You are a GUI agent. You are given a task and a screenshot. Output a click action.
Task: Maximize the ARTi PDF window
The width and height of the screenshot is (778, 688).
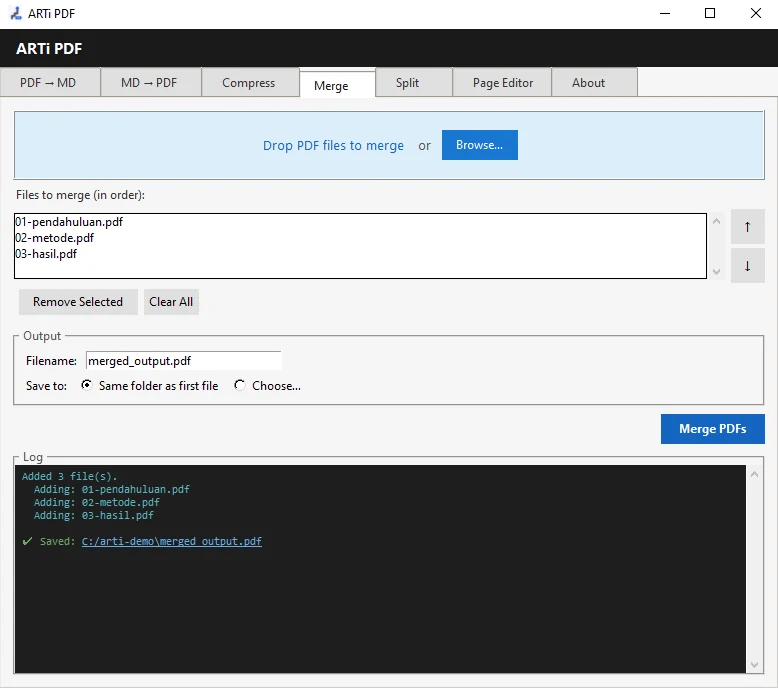pyautogui.click(x=710, y=13)
